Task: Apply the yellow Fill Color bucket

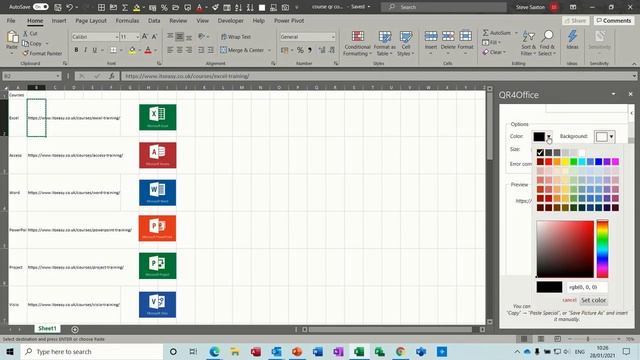Action: pos(132,50)
